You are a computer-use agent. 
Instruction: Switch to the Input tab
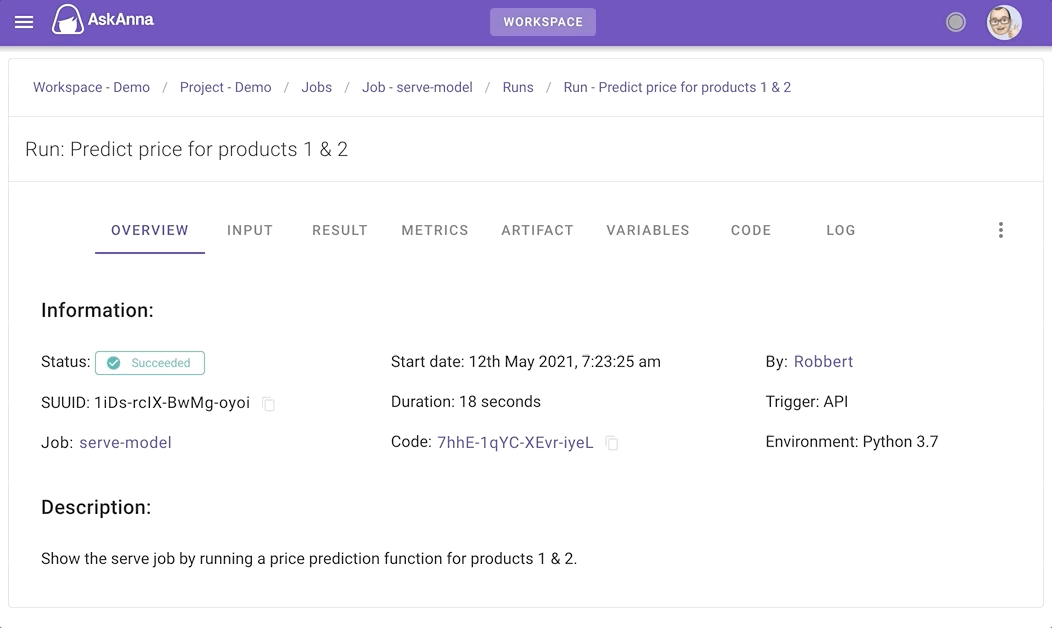coord(250,230)
